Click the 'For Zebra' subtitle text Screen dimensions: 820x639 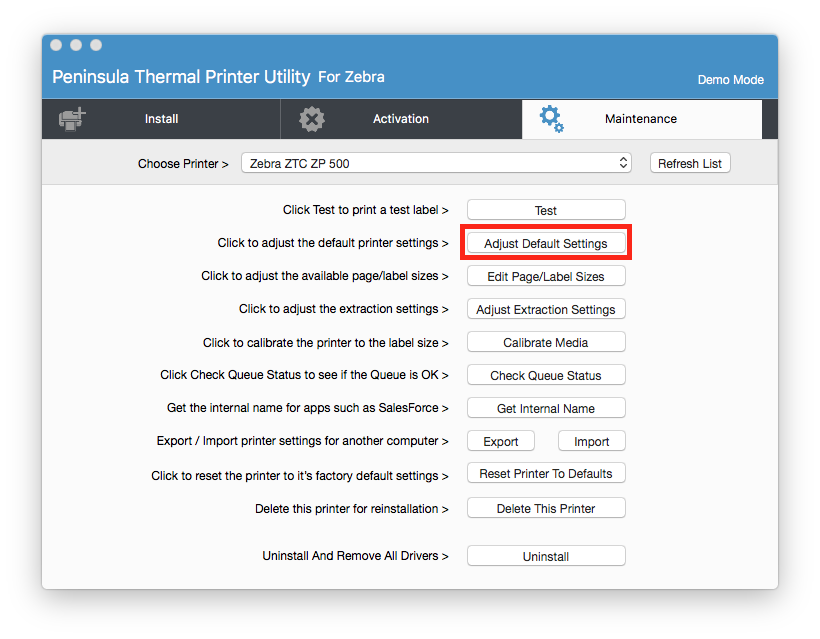point(351,77)
